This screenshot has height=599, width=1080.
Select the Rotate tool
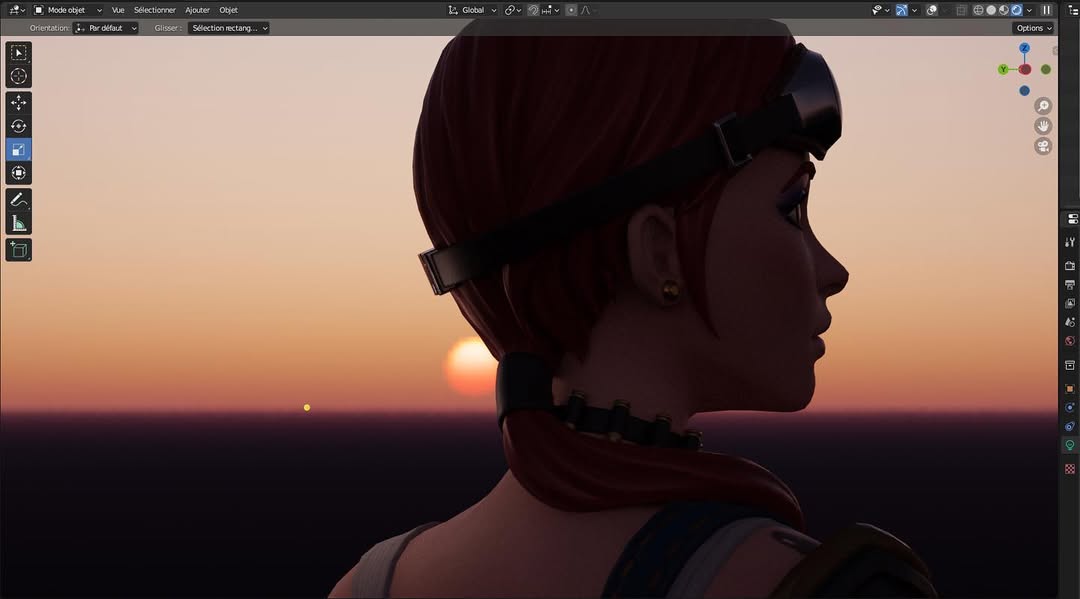pyautogui.click(x=19, y=126)
